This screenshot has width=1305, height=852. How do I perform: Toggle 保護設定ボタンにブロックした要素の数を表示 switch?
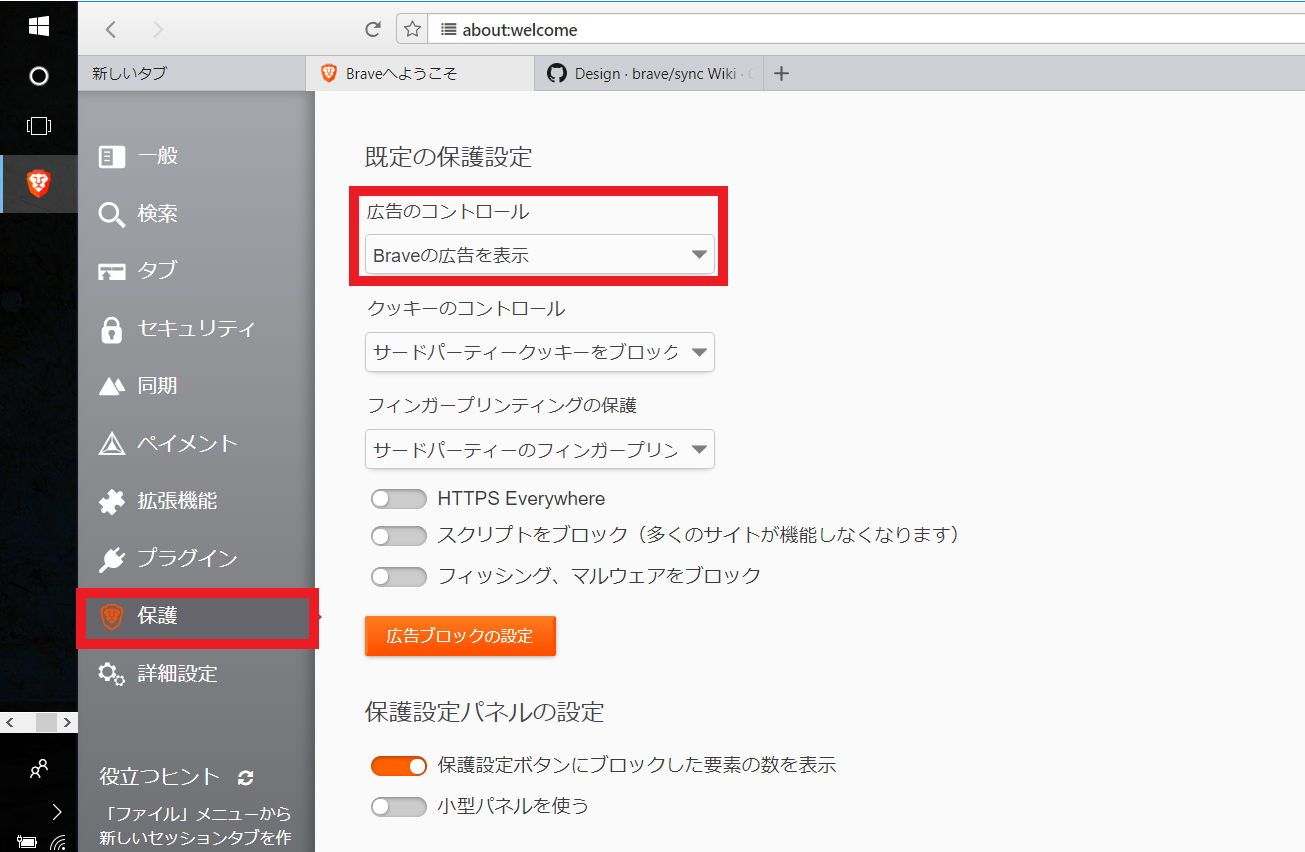click(x=398, y=766)
